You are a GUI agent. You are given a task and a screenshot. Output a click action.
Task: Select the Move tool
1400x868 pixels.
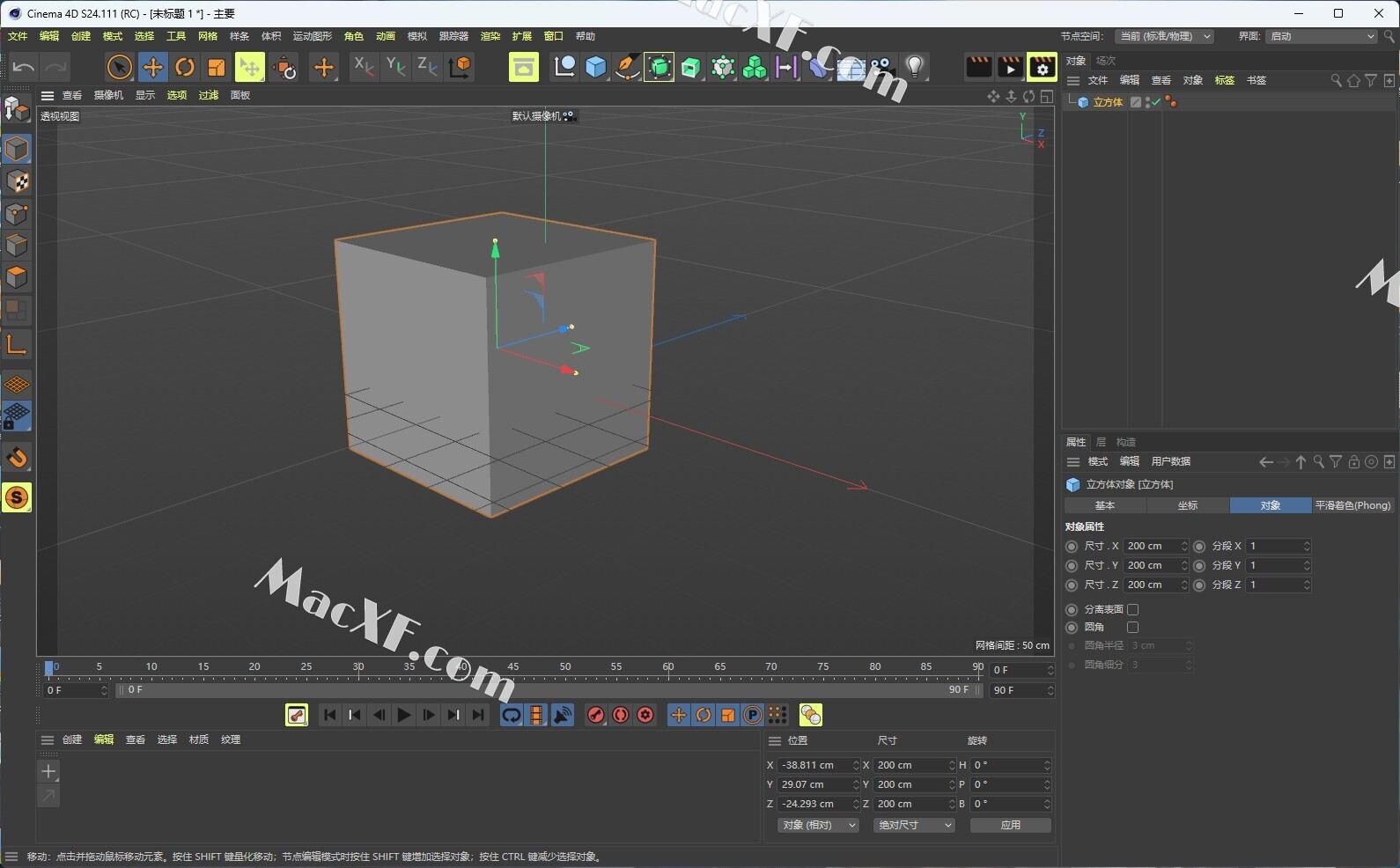(152, 67)
